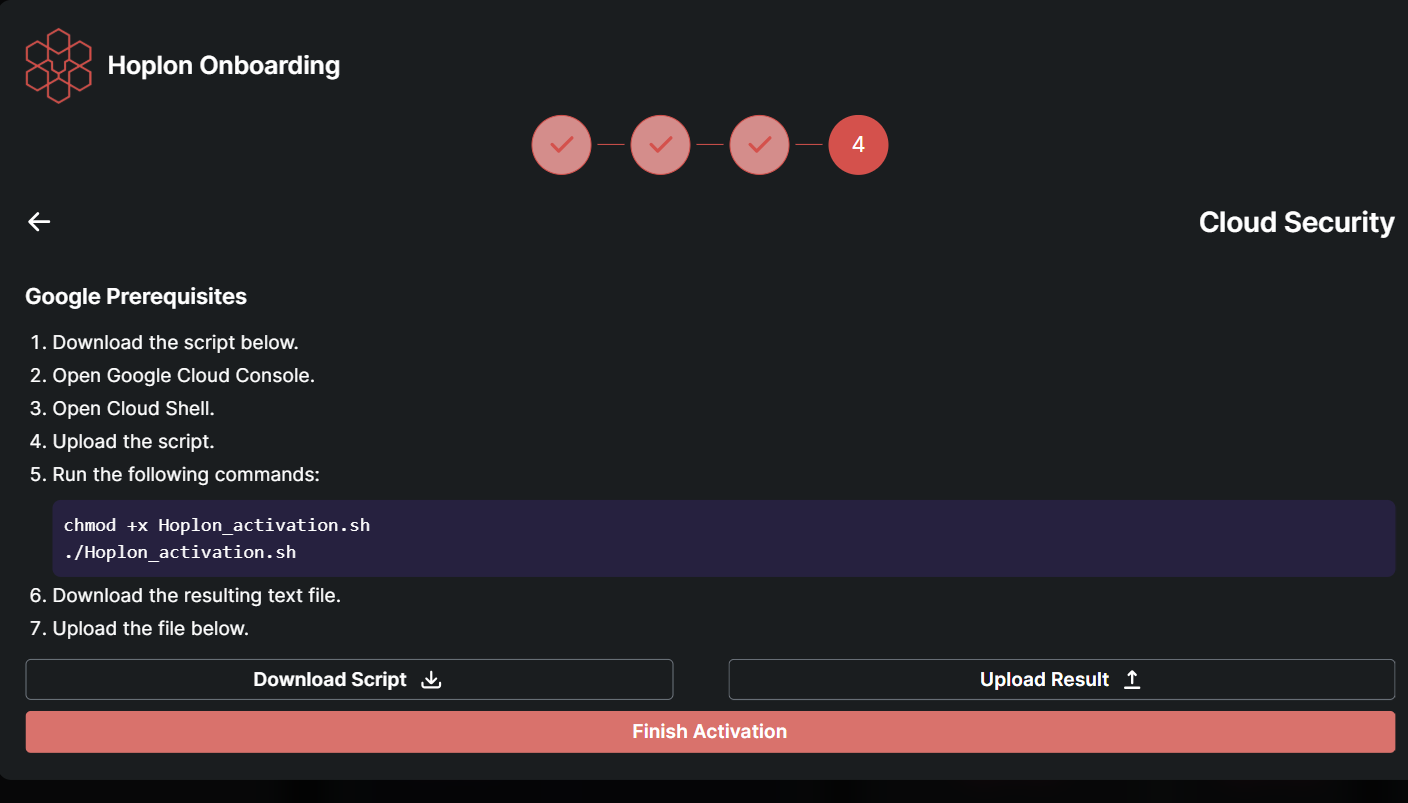
Task: Select step 4 circle in progress bar
Action: pos(858,145)
